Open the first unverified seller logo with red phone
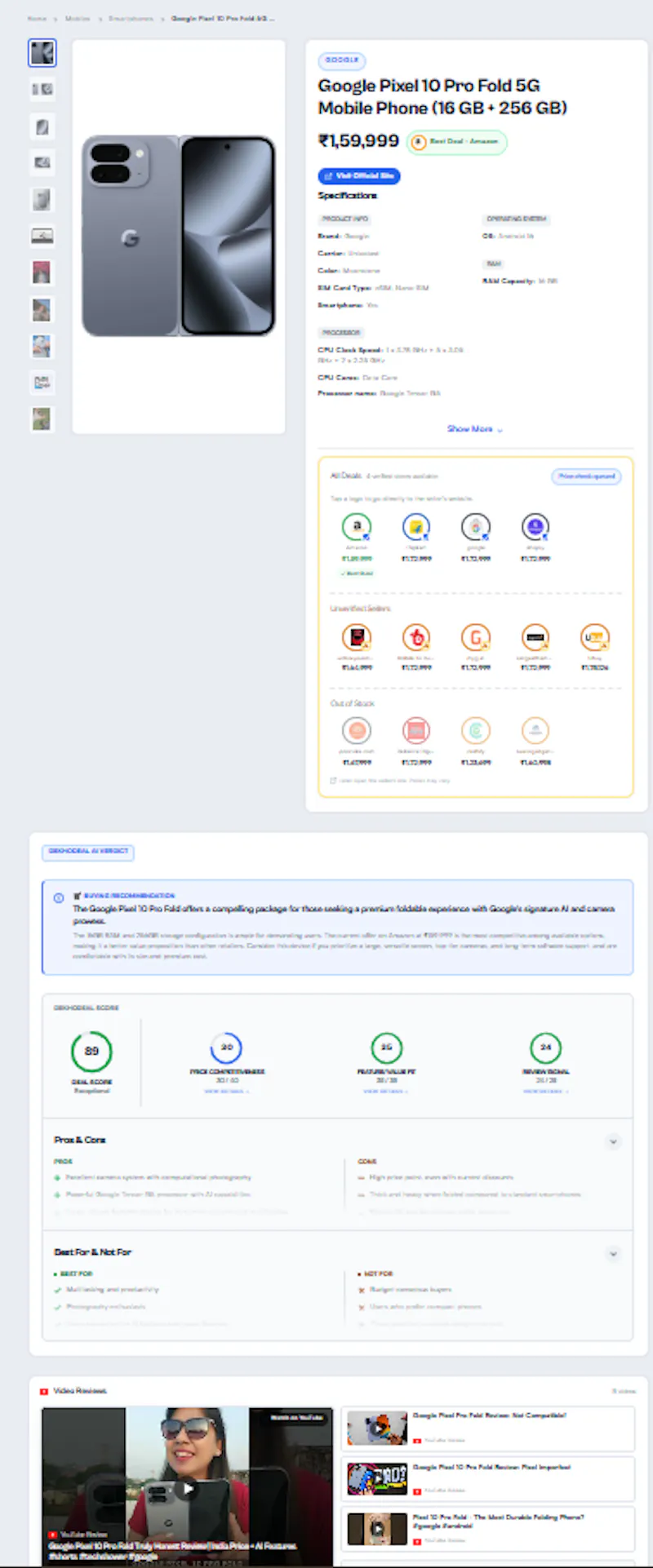The image size is (653, 1568). [x=357, y=637]
